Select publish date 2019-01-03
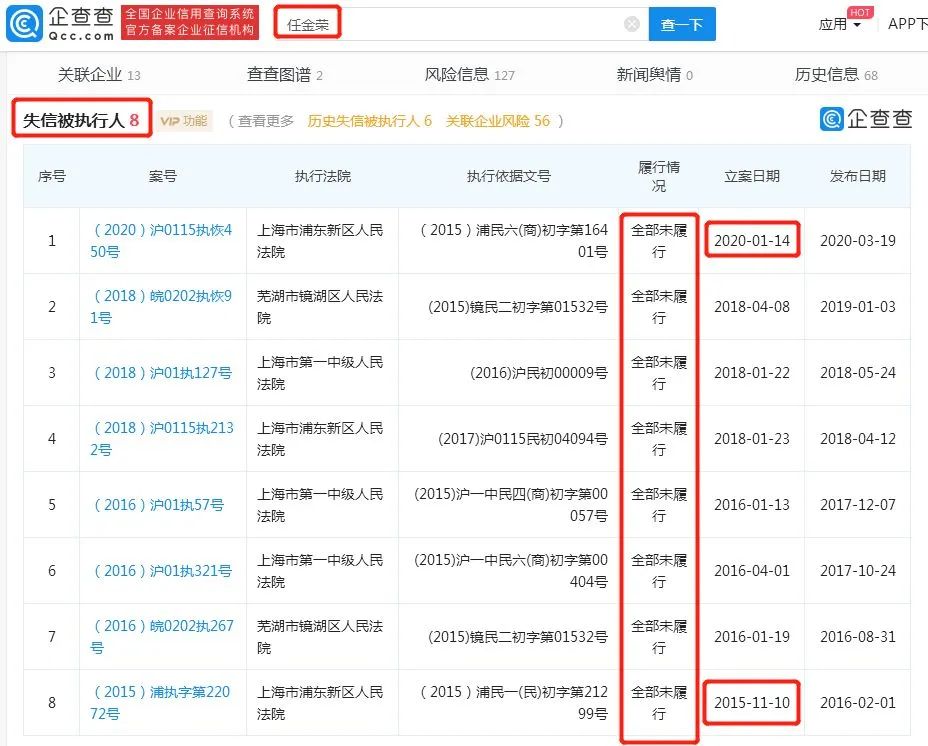The width and height of the screenshot is (928, 746). pos(858,307)
